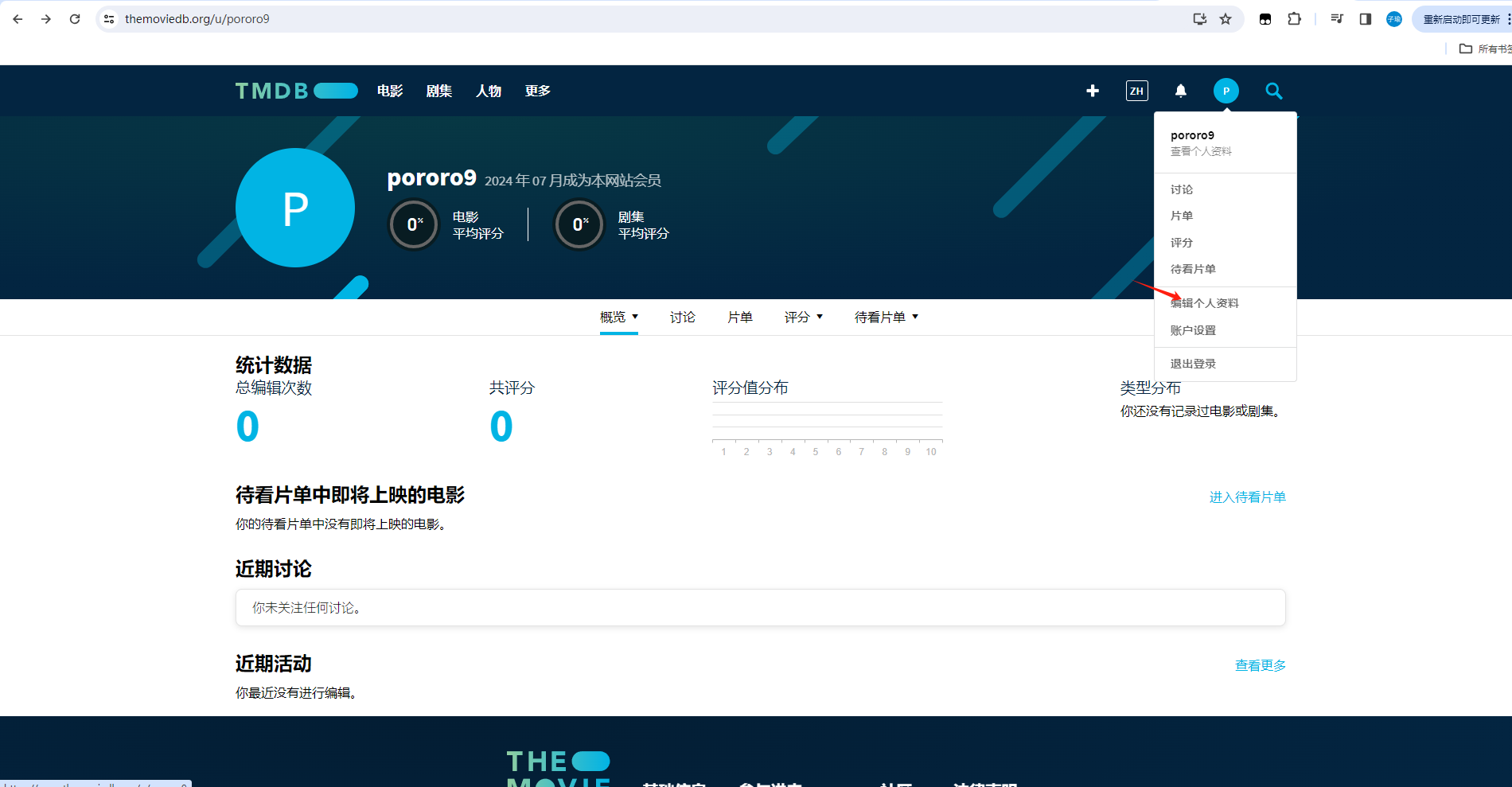Open the 人物 menu

pyautogui.click(x=489, y=91)
